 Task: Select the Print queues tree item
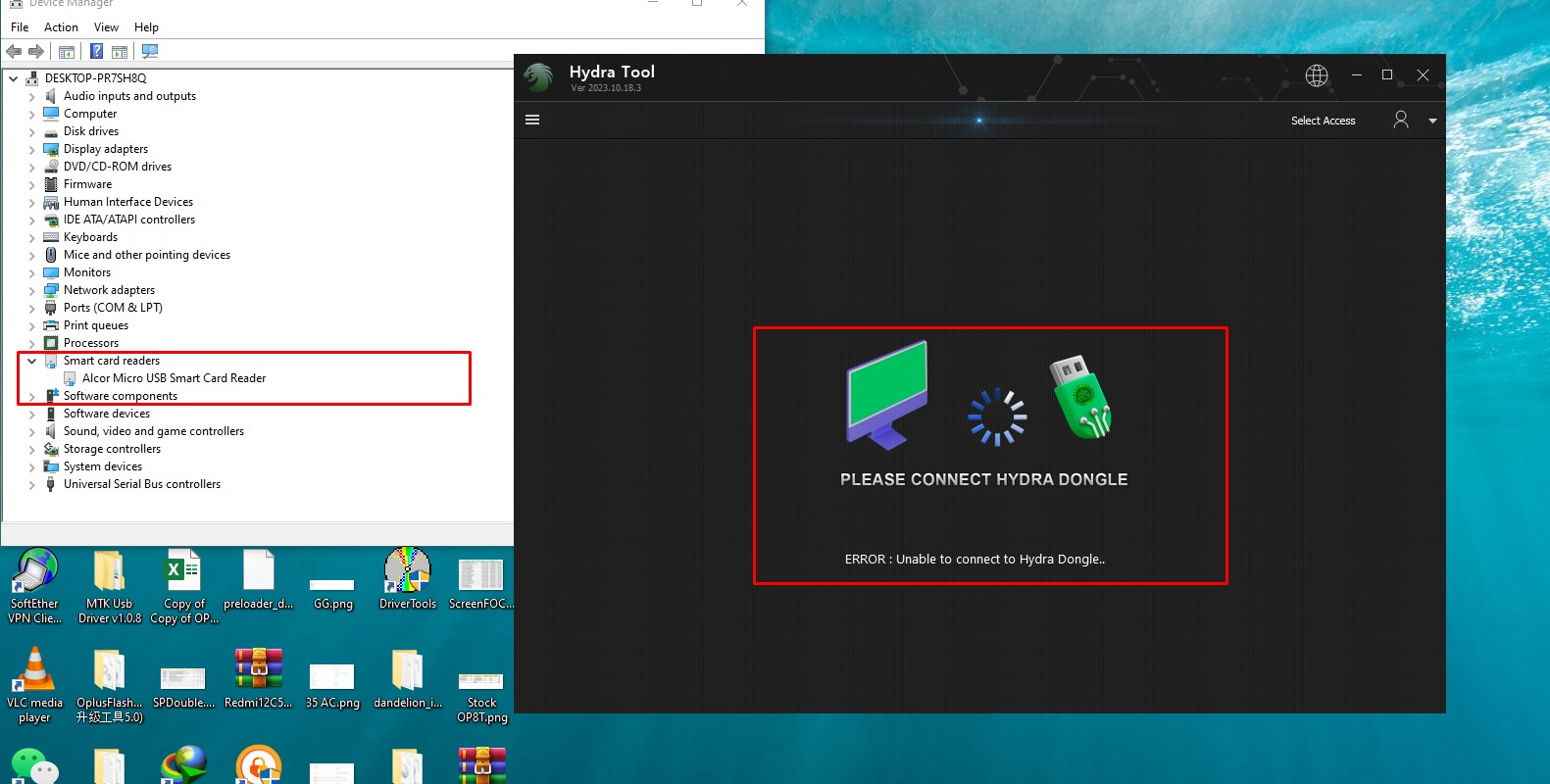point(96,325)
